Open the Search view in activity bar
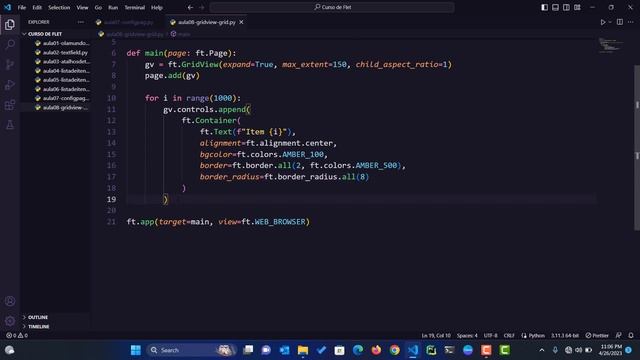 pyautogui.click(x=10, y=44)
